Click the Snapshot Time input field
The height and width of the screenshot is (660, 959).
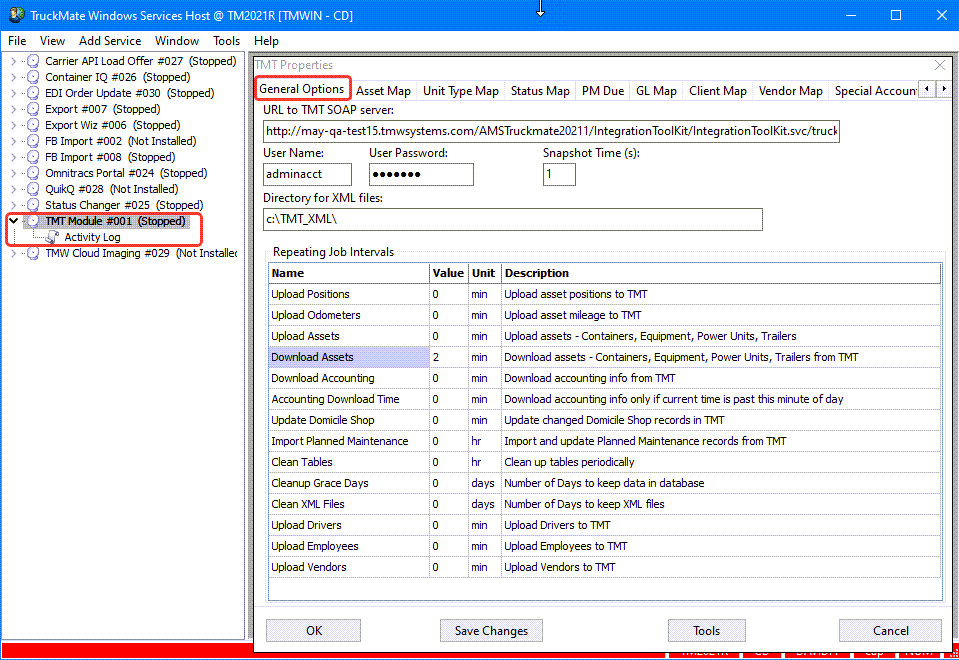559,174
